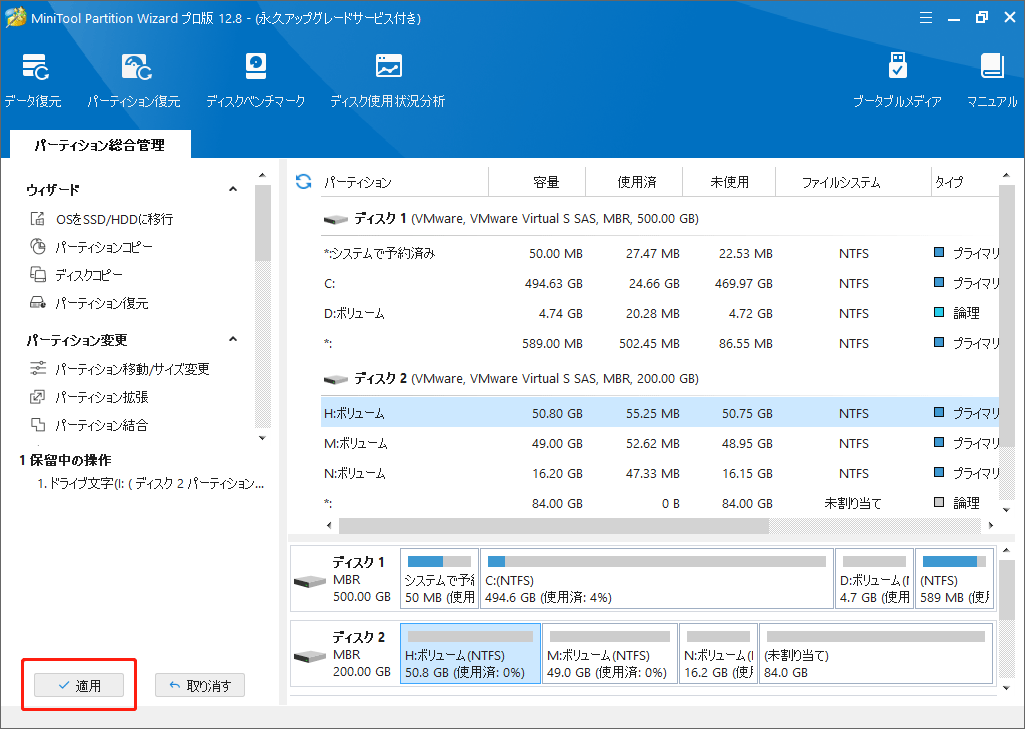
Task: Select ディスク 2 header row in list
Action: 660,379
